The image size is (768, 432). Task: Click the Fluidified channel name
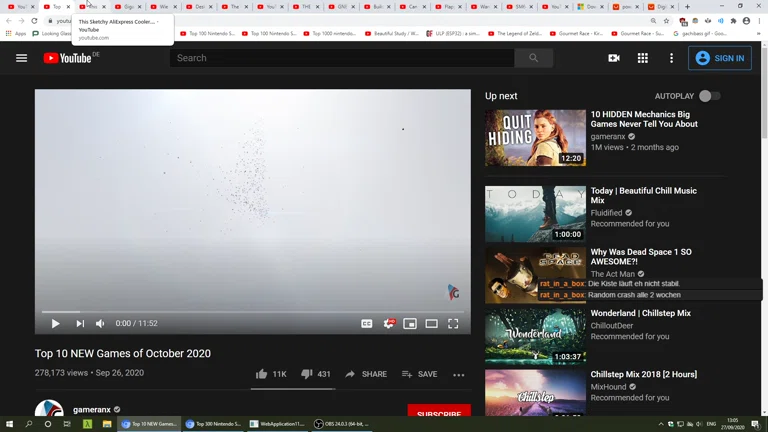[606, 213]
